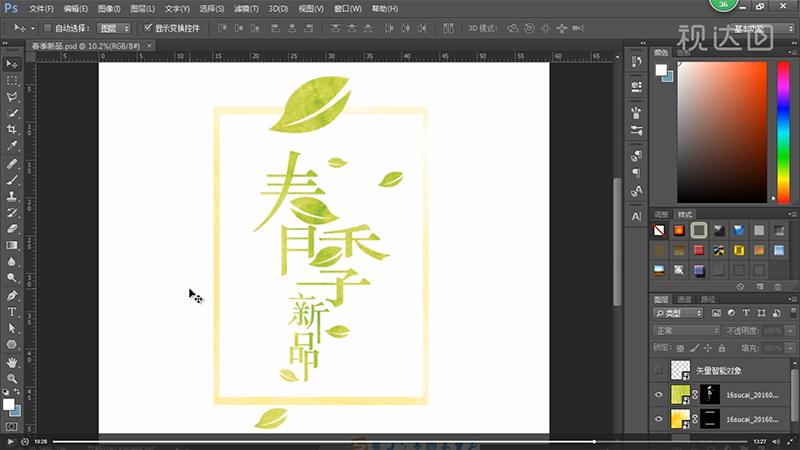
Task: Click the foreground color swatch in toolbox
Action: click(x=8, y=404)
